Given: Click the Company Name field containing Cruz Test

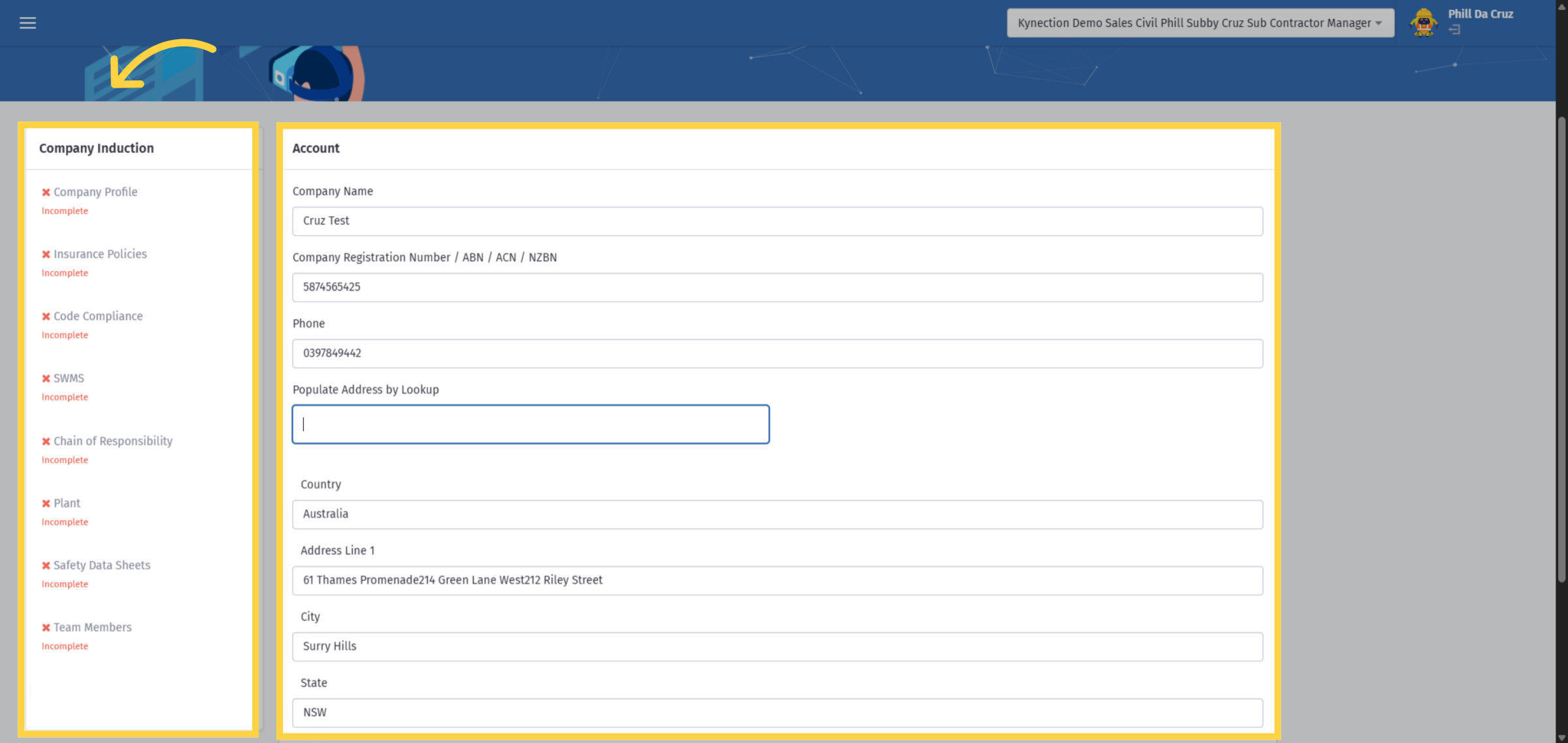Looking at the screenshot, I should [x=777, y=221].
